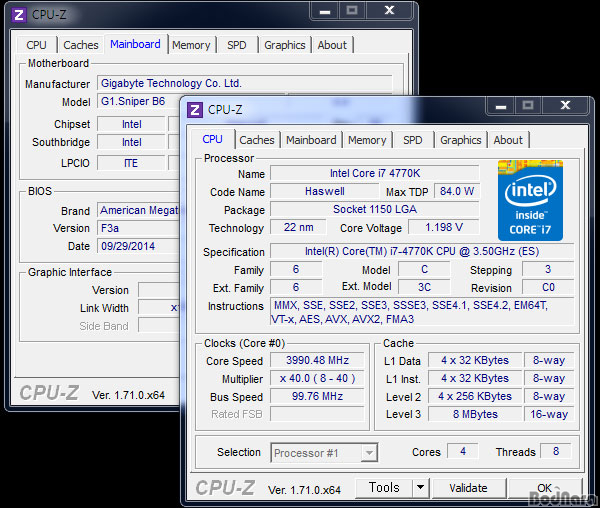This screenshot has height=508, width=600.
Task: Switch to Mainboard tab in front window
Action: pyautogui.click(x=311, y=140)
